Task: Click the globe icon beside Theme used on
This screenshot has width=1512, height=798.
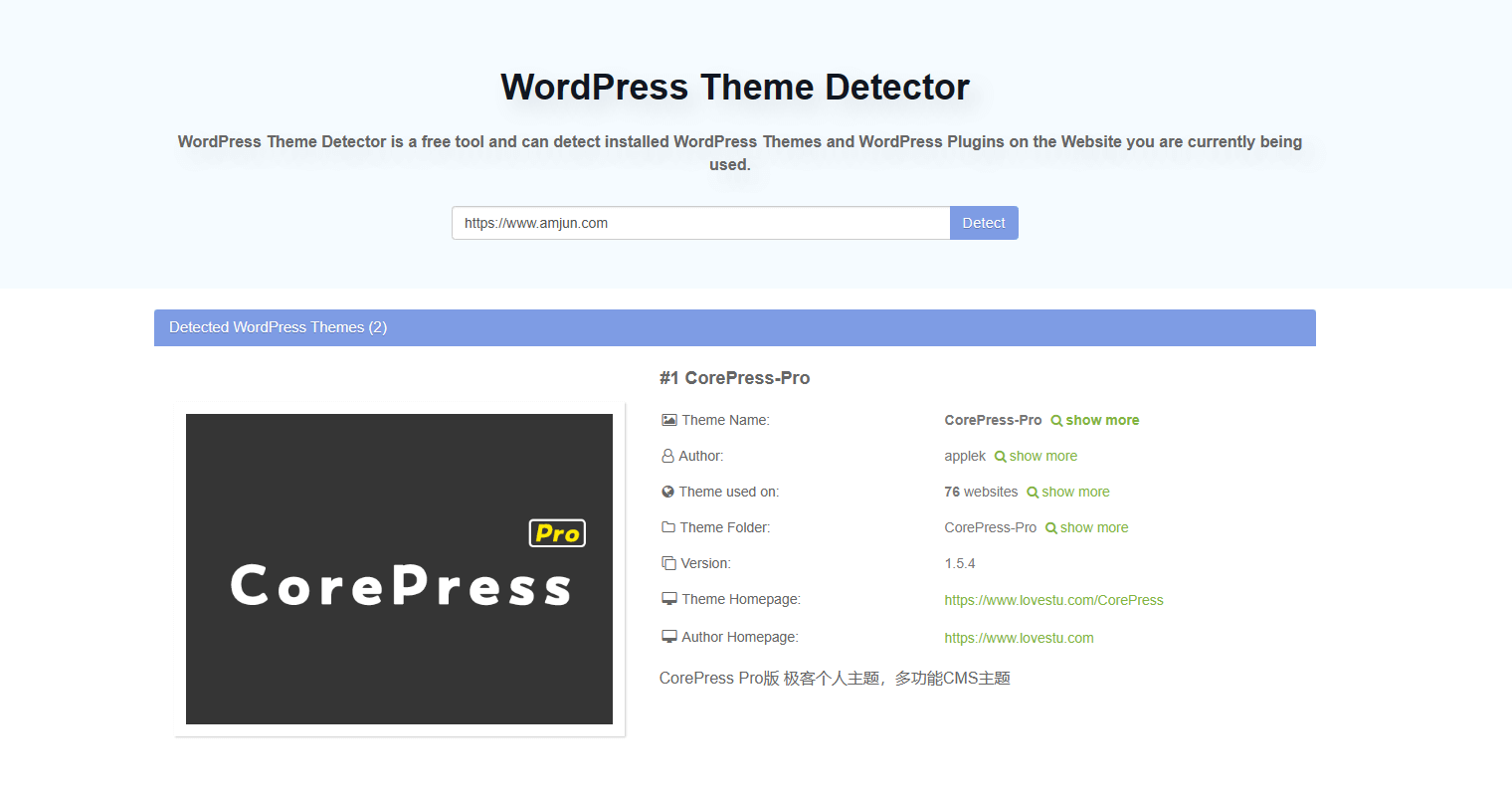Action: click(x=668, y=492)
